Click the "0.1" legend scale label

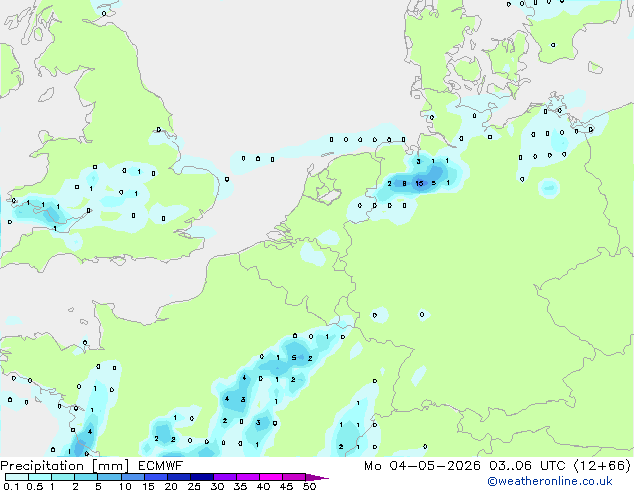11,486
